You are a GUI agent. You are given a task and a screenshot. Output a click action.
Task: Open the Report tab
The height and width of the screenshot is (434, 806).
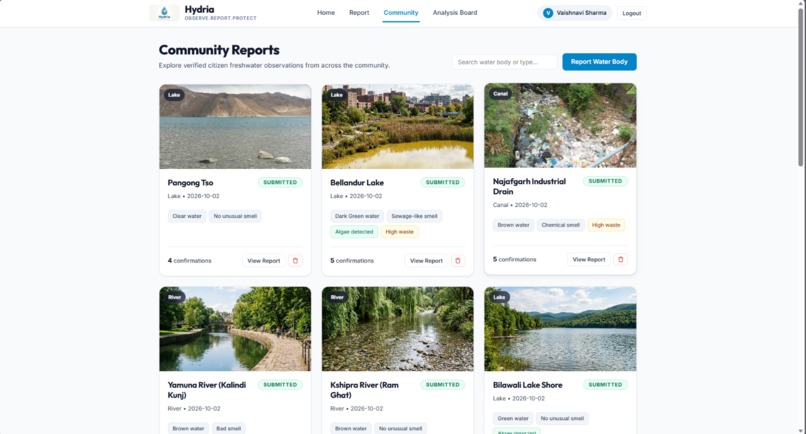pos(359,13)
